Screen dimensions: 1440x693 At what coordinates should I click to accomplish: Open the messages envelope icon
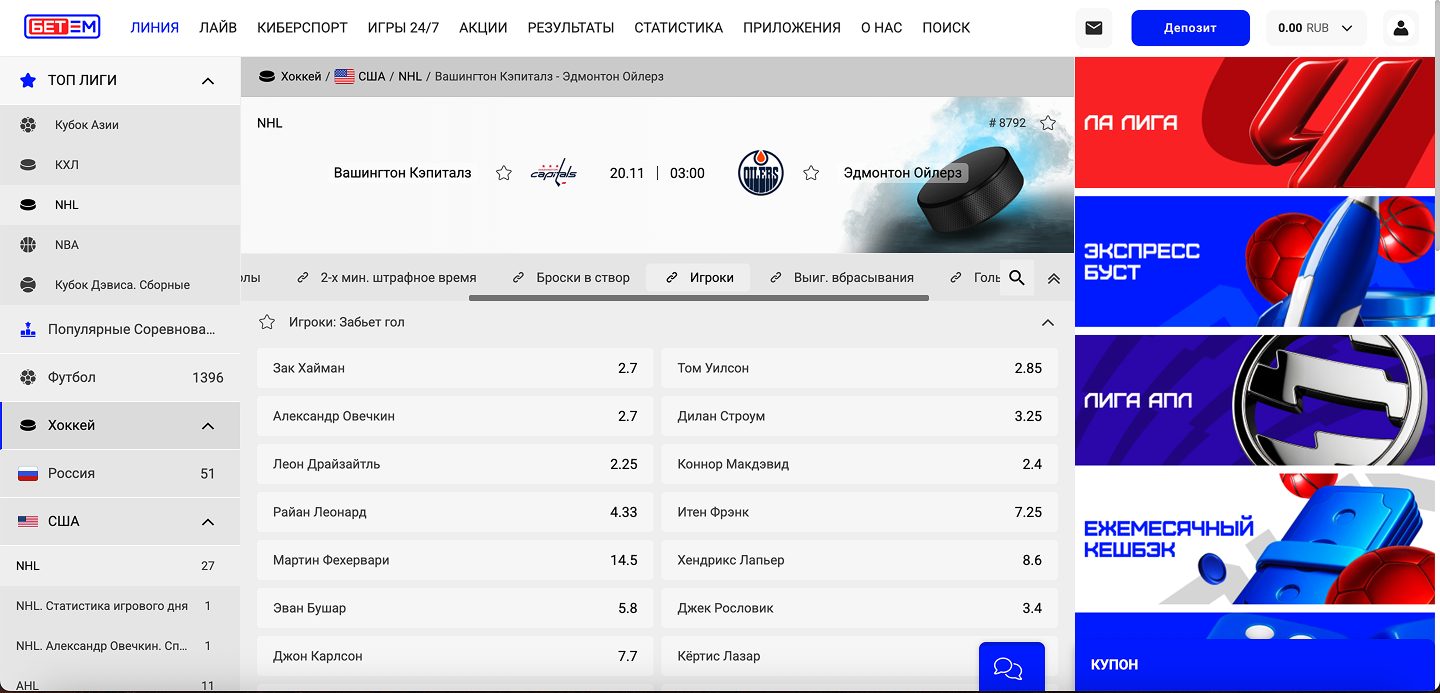click(x=1093, y=28)
